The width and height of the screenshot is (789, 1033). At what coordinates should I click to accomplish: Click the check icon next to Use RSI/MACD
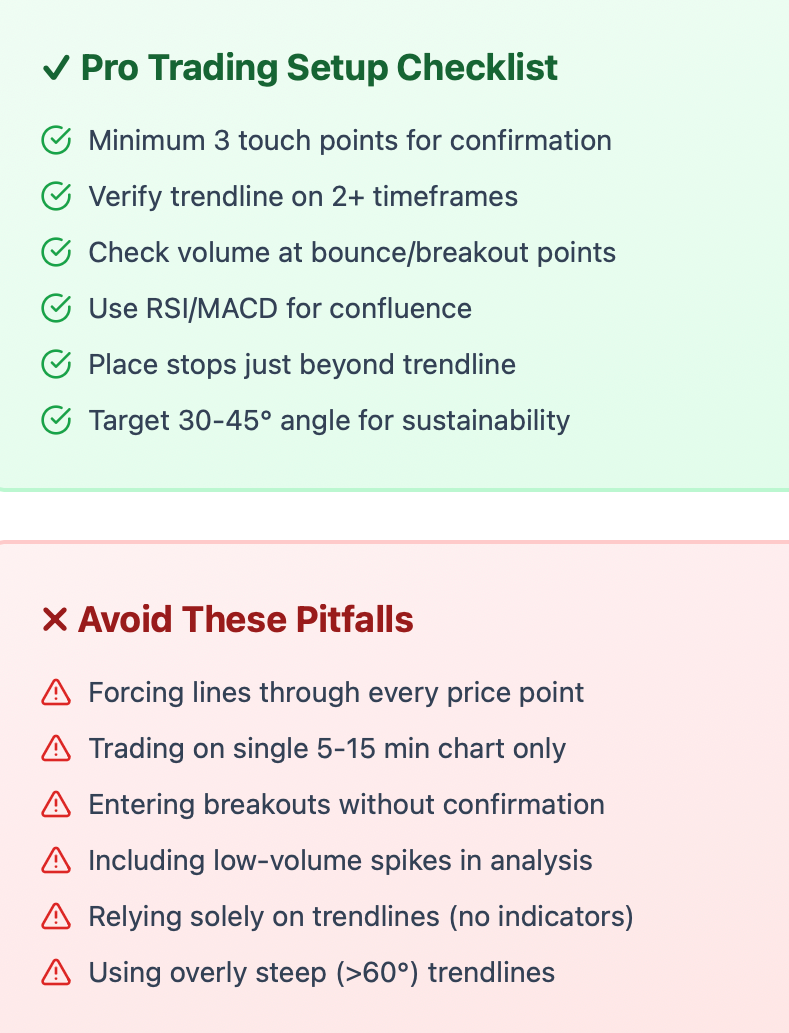(56, 308)
